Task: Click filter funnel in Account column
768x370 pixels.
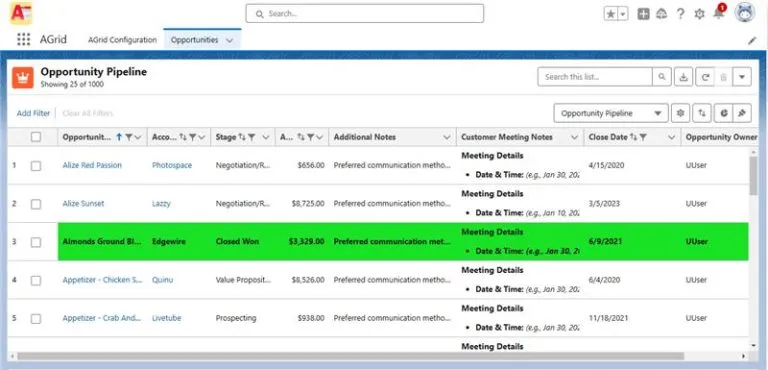Action: tap(192, 138)
